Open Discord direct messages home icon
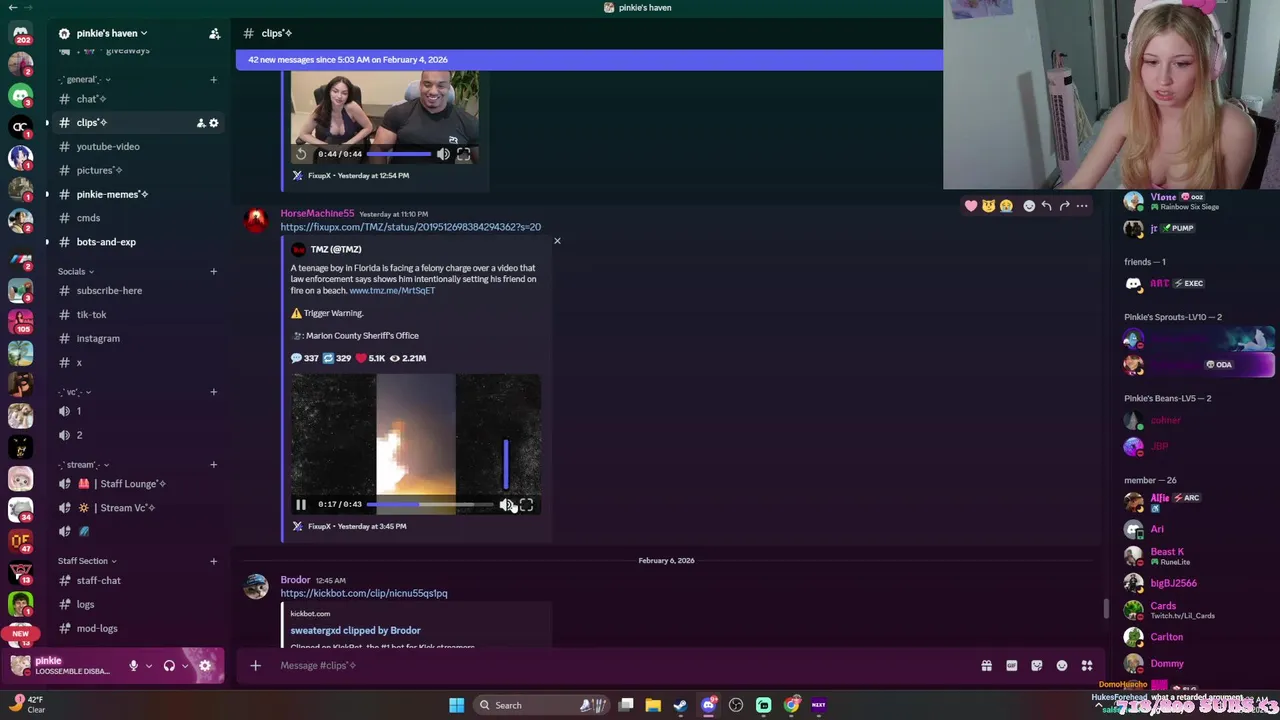The height and width of the screenshot is (720, 1280). coord(20,33)
